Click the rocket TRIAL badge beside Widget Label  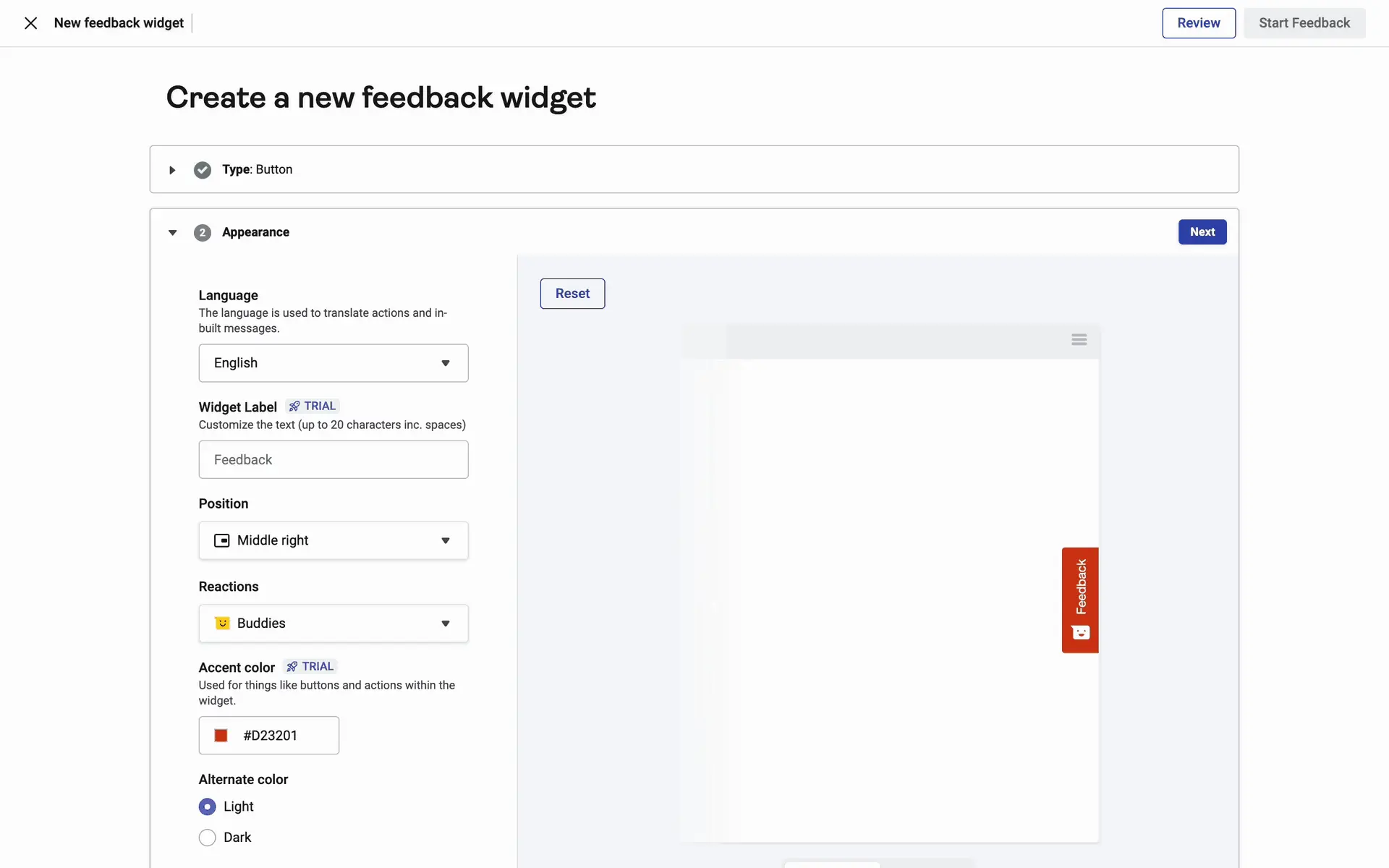313,407
